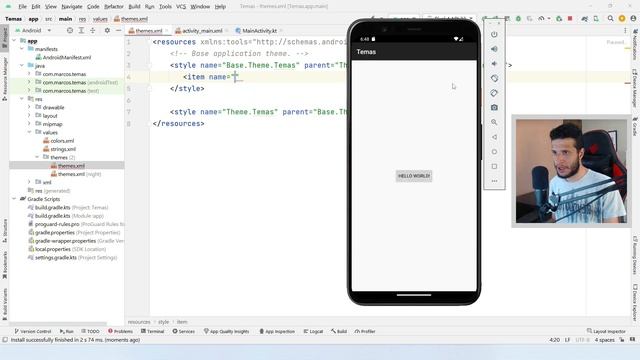Rotate emulator left with the first rotate icon
The height and width of the screenshot is (360, 640).
pos(494,78)
